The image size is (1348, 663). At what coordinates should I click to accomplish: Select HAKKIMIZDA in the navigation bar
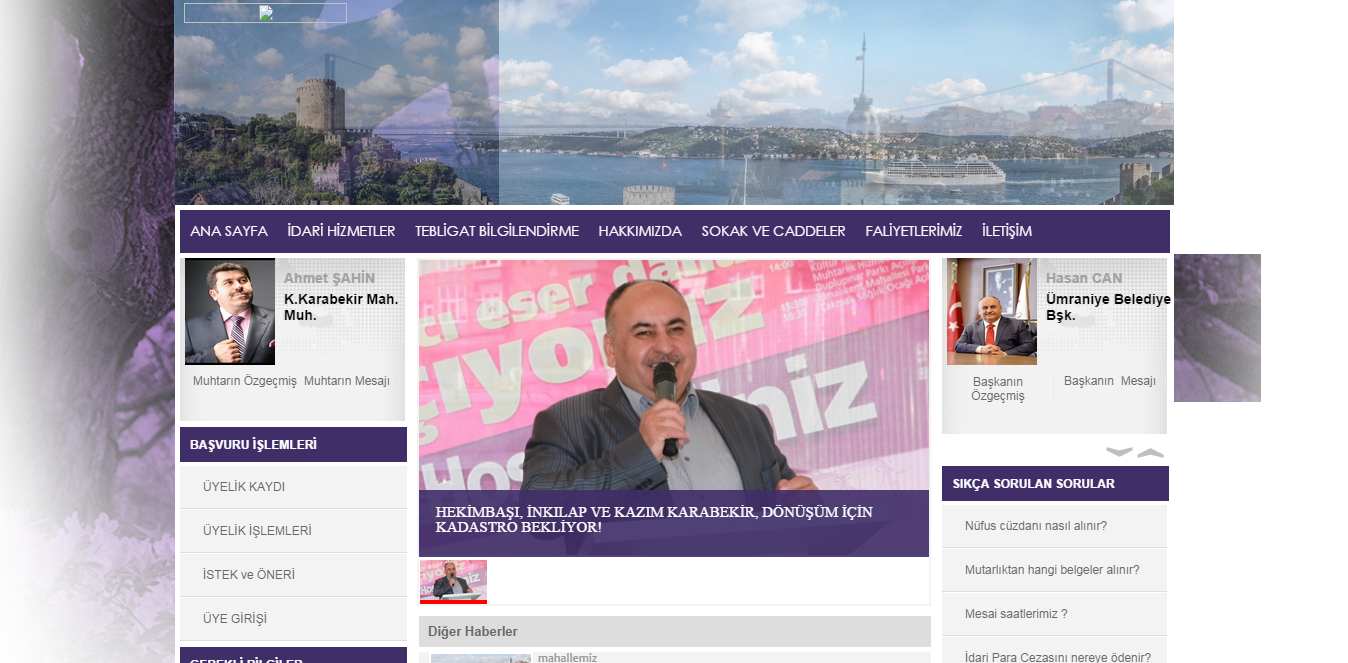point(640,231)
